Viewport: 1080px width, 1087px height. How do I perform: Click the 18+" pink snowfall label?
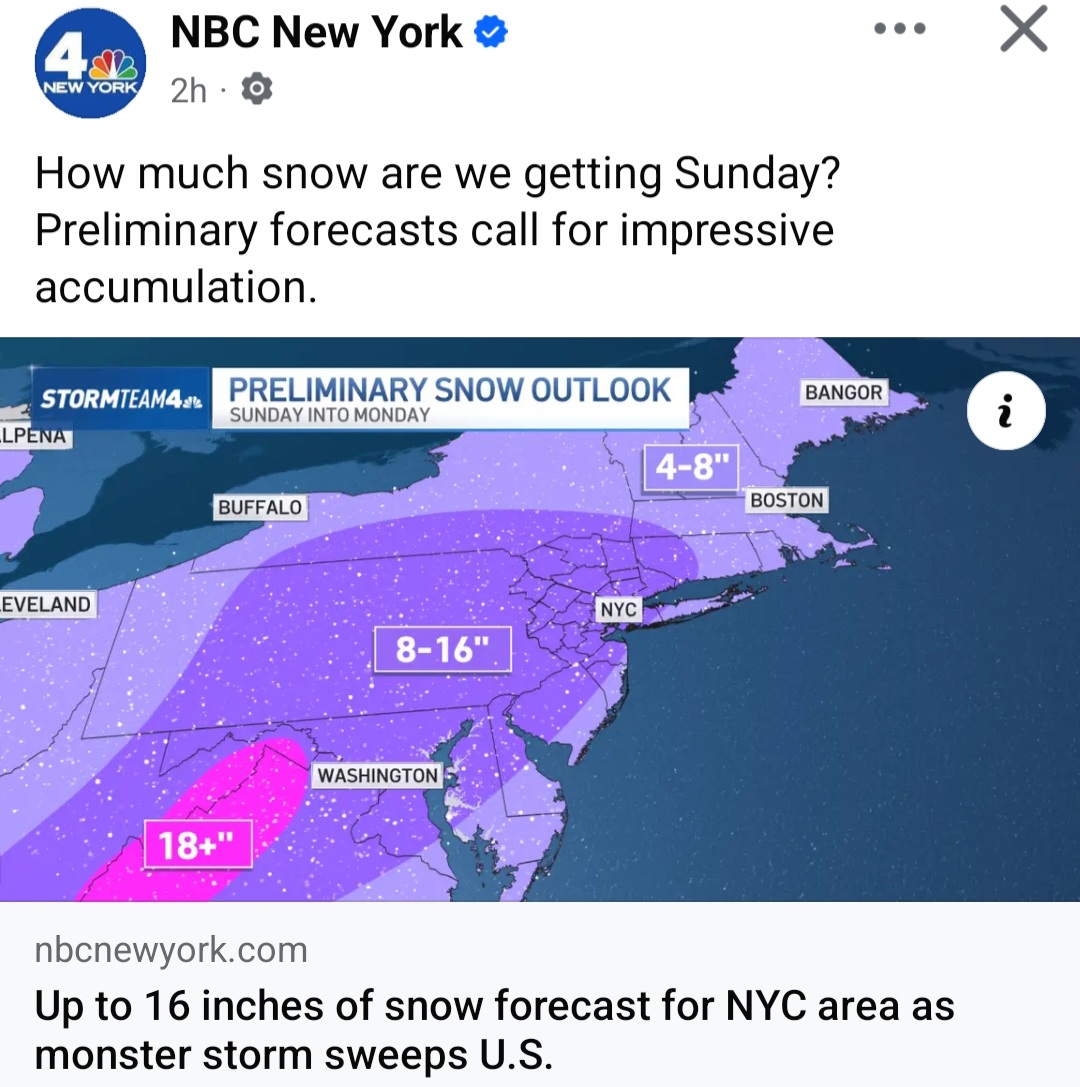click(x=196, y=846)
